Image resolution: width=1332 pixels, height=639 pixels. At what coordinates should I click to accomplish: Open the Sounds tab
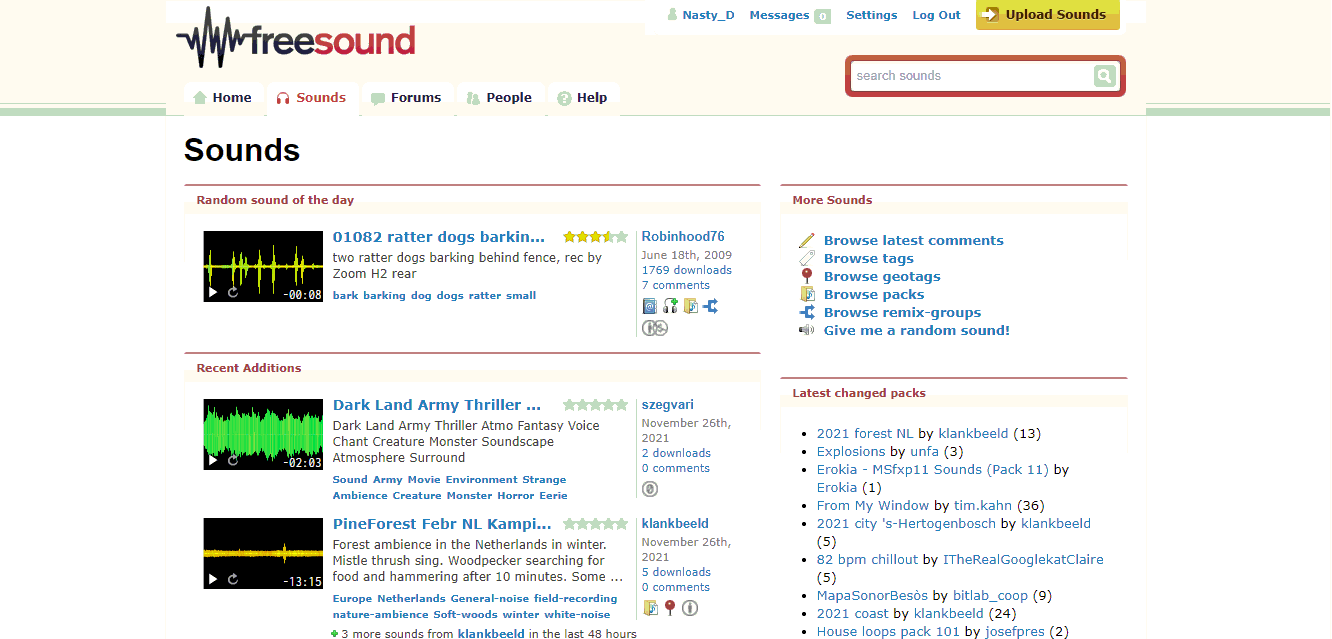pyautogui.click(x=311, y=98)
